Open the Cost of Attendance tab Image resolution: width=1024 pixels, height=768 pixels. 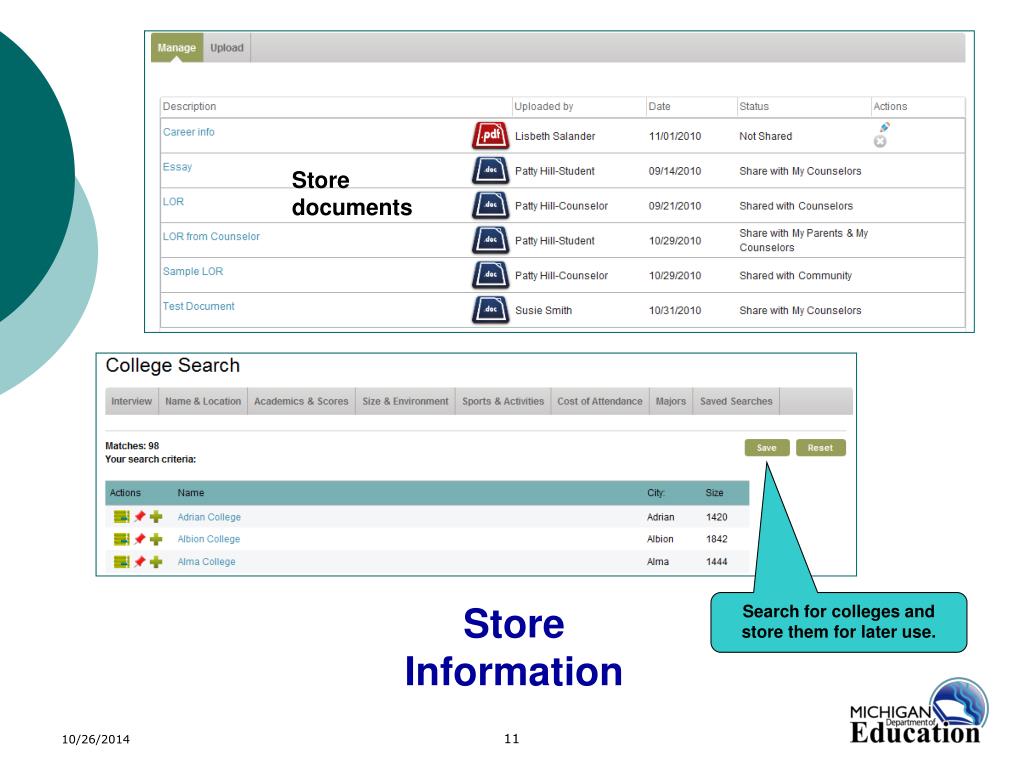(600, 401)
